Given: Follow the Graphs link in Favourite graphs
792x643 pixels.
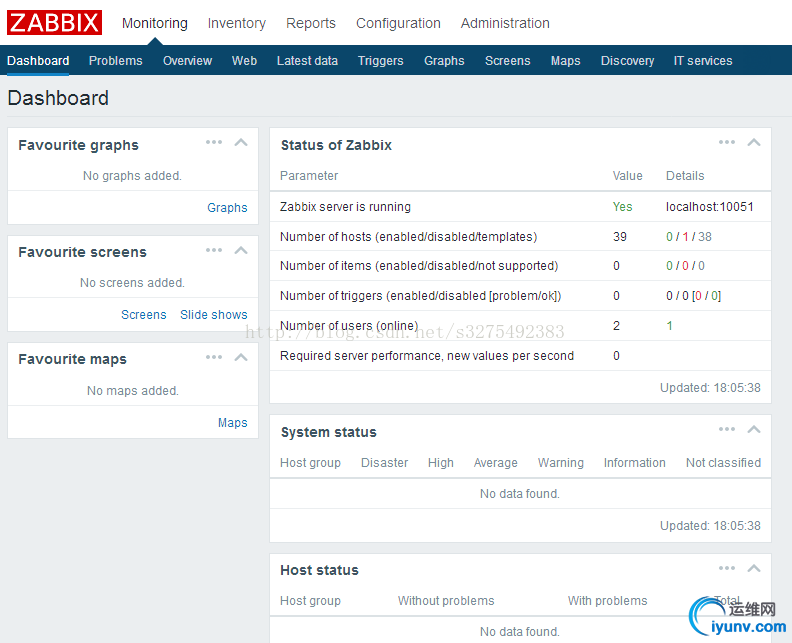Looking at the screenshot, I should (227, 208).
